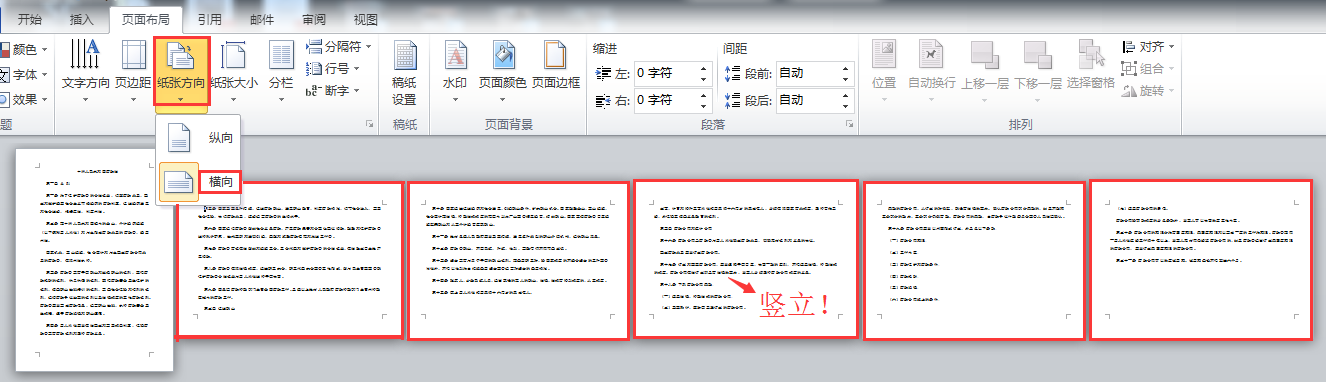Select 横向 landscape orientation
Image resolution: width=1326 pixels, height=382 pixels.
200,181
